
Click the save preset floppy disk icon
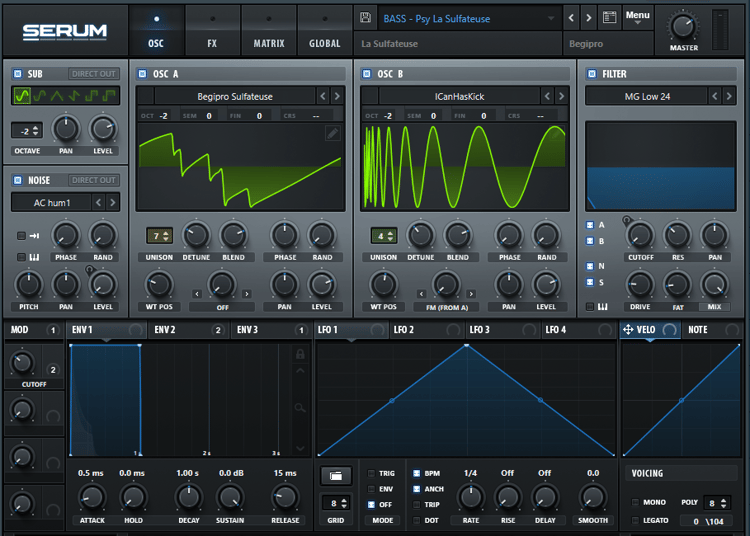click(x=365, y=18)
